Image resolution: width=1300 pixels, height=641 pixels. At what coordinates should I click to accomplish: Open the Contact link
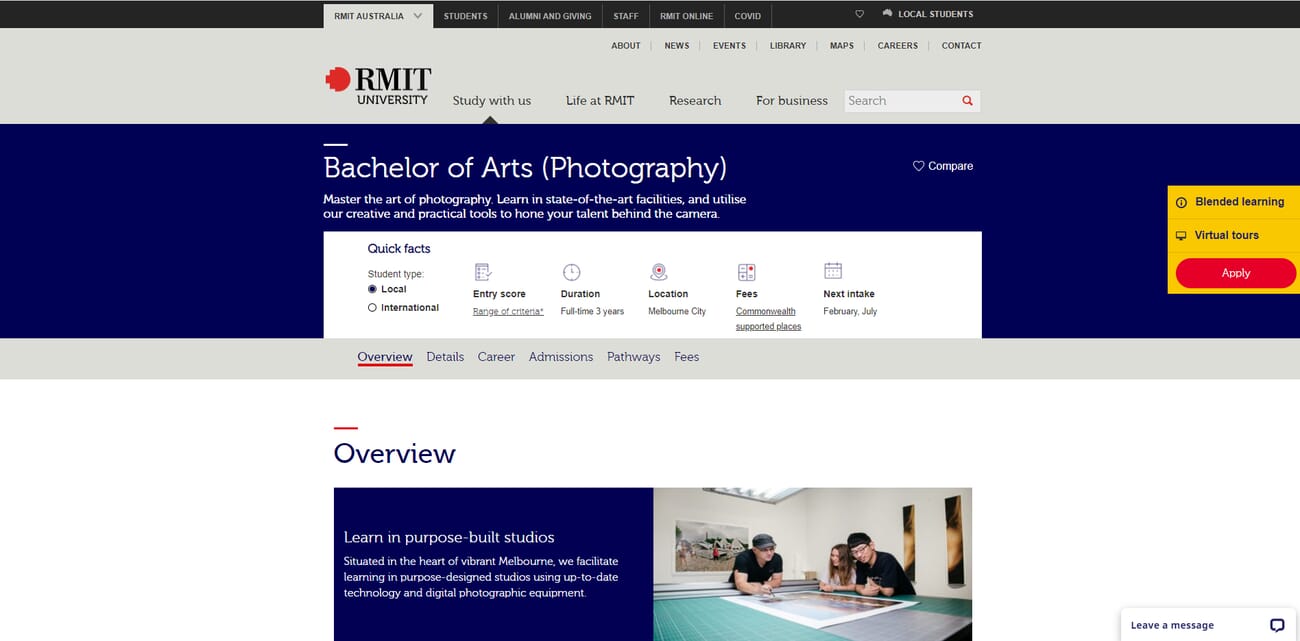coord(962,46)
